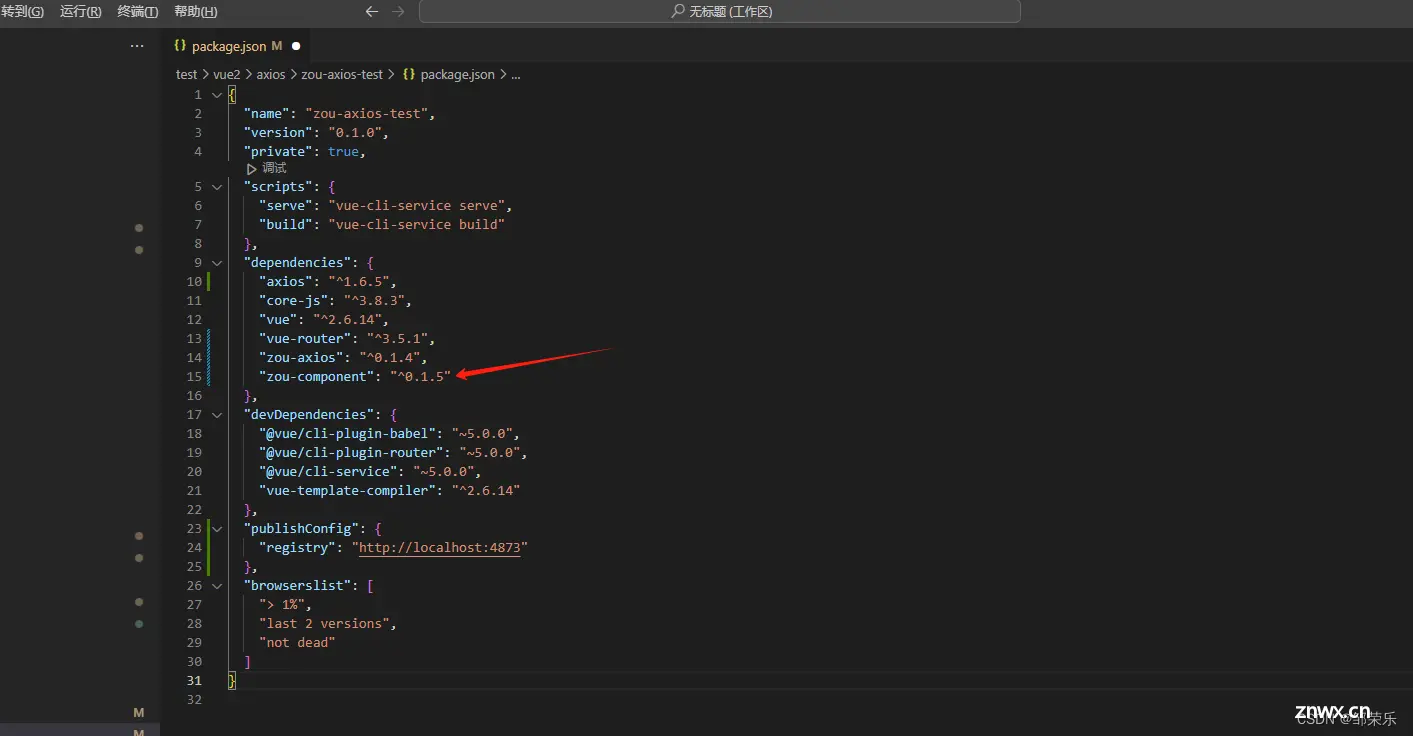The height and width of the screenshot is (736, 1413).
Task: Click the JSON braces icon on the tab
Action: tap(180, 46)
